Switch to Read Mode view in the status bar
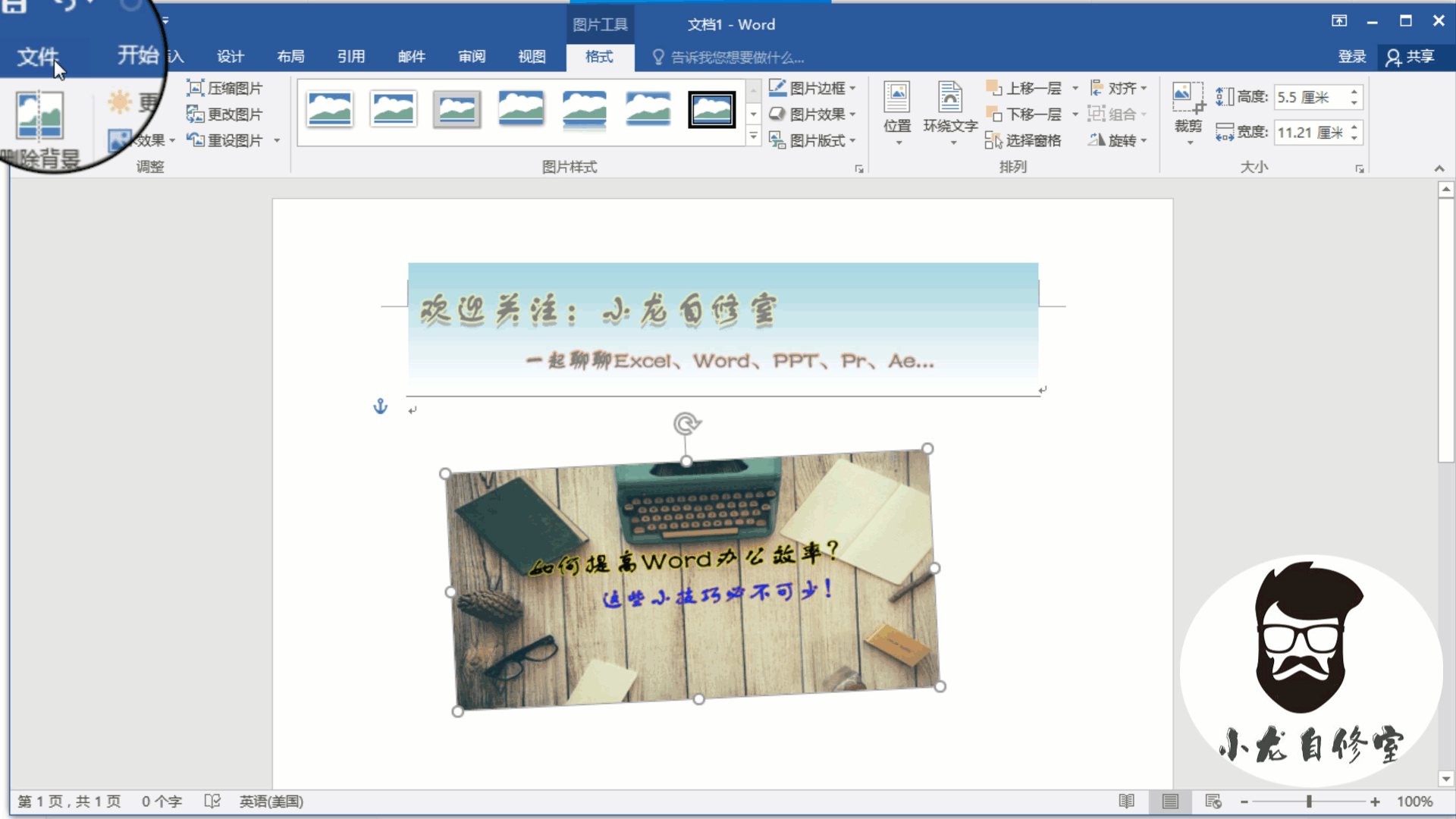Image resolution: width=1456 pixels, height=819 pixels. point(1127,802)
